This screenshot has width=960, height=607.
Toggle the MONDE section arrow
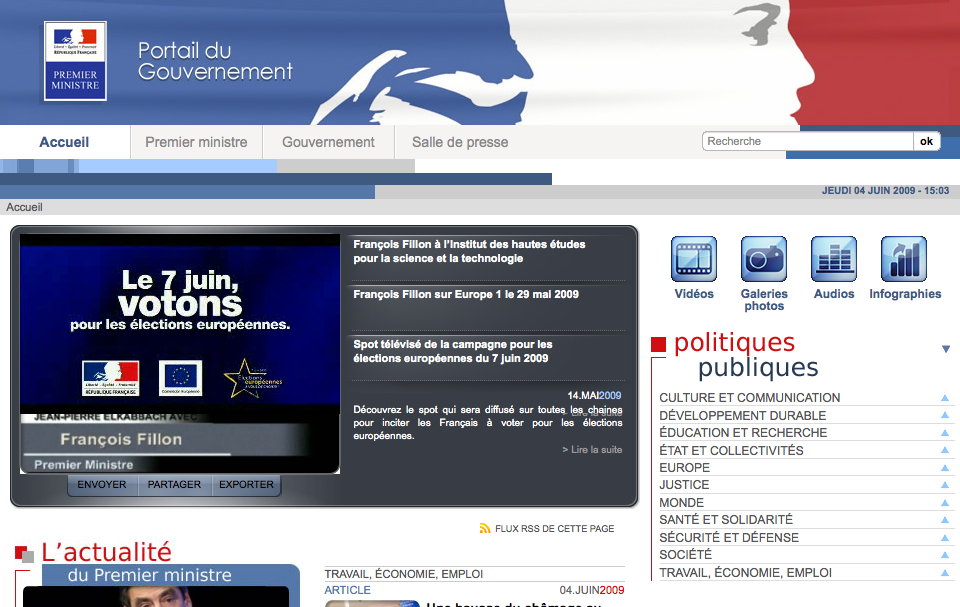tap(943, 502)
